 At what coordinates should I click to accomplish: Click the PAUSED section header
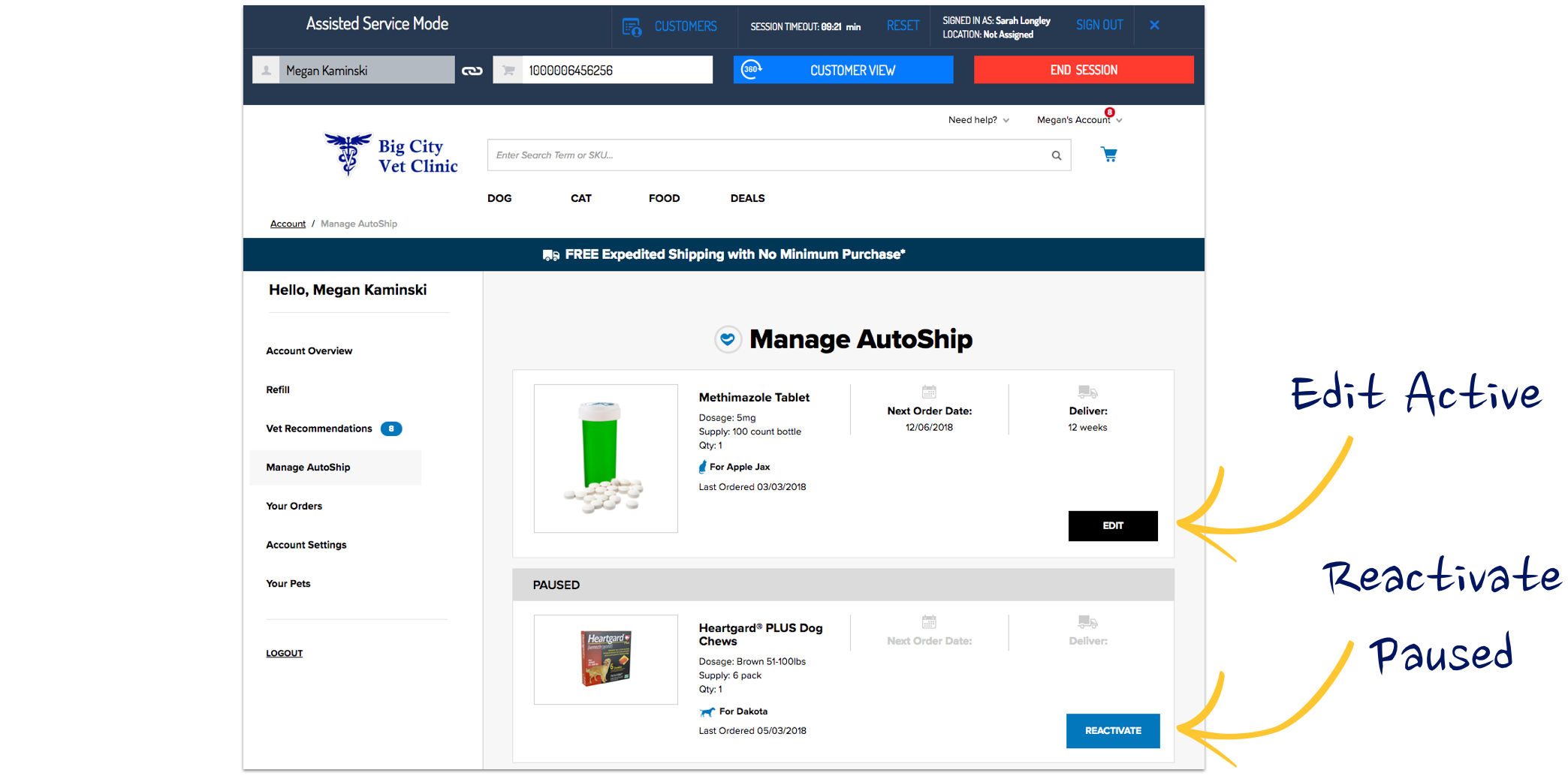[x=843, y=585]
